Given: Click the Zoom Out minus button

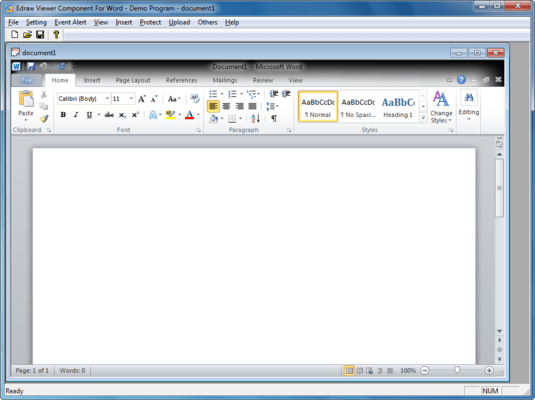Looking at the screenshot, I should point(424,370).
